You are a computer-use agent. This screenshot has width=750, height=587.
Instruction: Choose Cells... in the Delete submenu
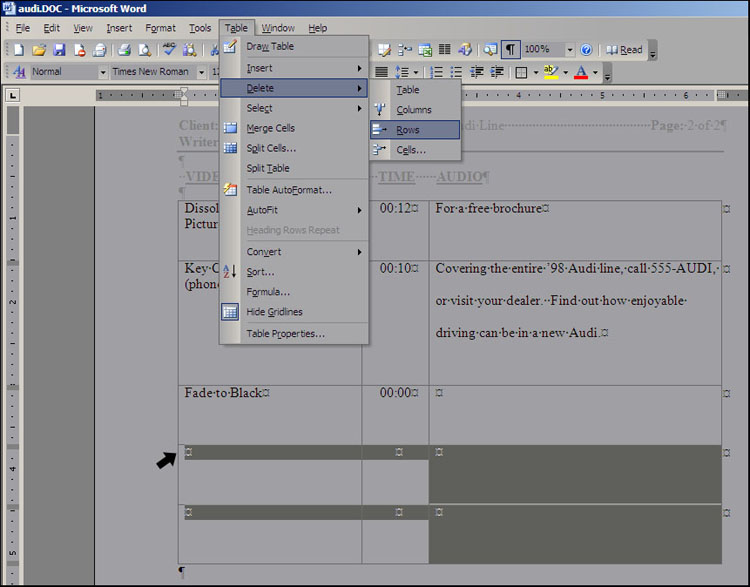coord(415,150)
